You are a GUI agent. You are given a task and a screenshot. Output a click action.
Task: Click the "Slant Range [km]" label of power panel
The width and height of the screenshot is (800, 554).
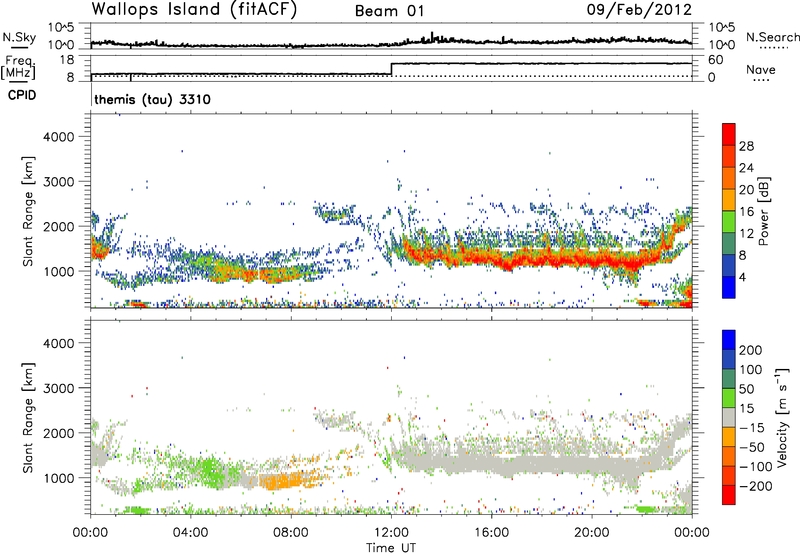[x=29, y=211]
